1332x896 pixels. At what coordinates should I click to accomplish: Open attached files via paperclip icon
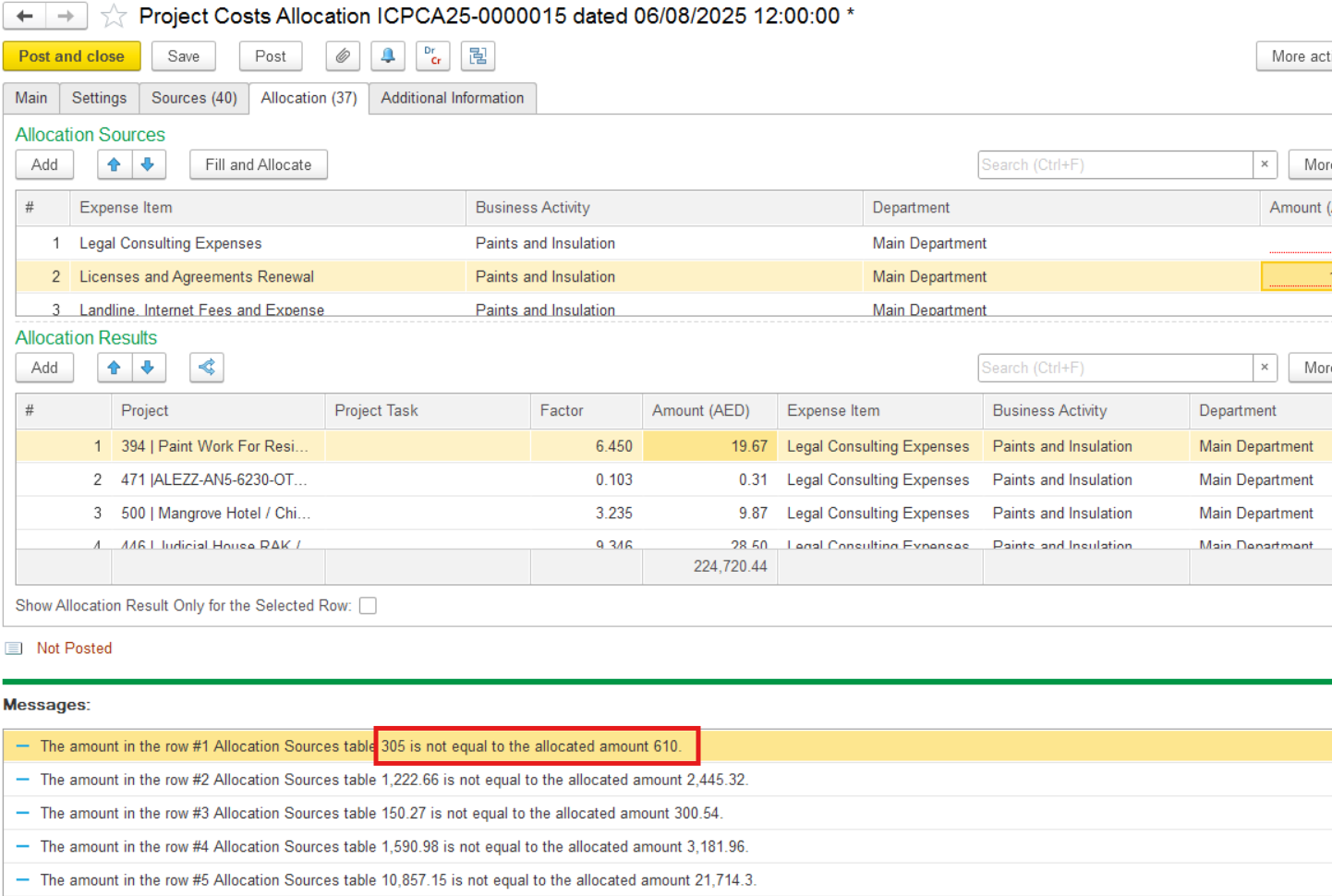click(343, 56)
